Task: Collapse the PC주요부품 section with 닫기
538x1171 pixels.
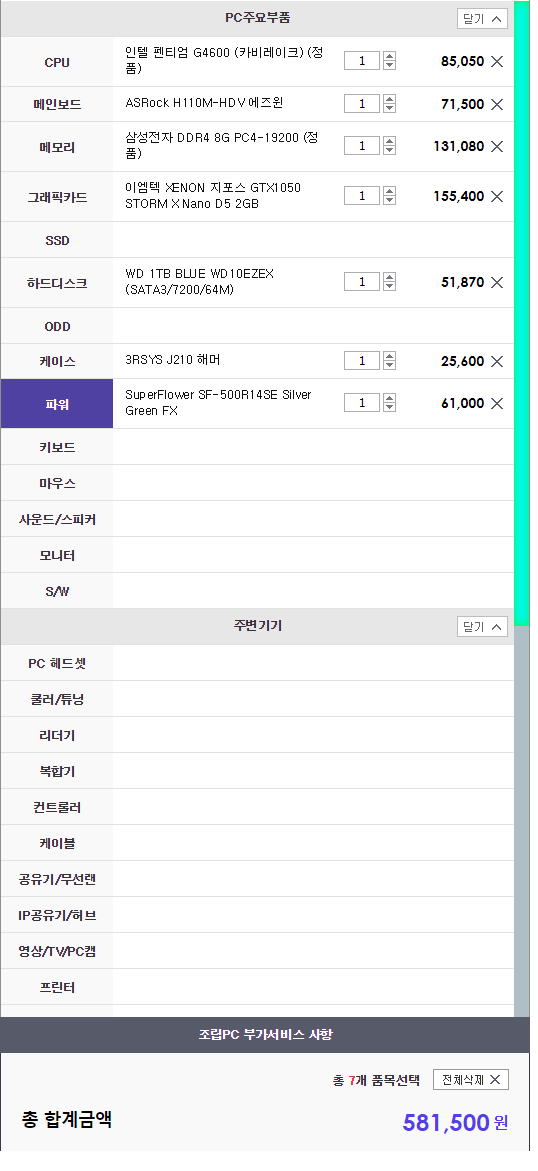Action: pos(482,19)
